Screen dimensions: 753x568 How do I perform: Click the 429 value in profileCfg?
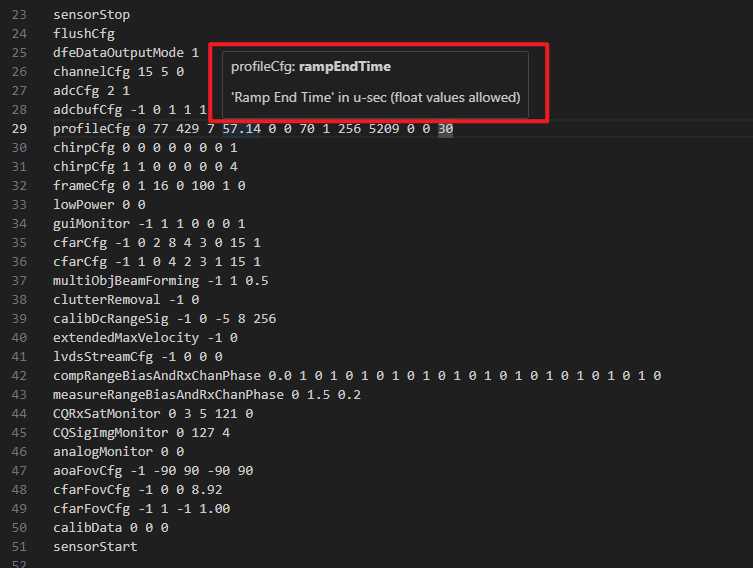click(x=187, y=129)
